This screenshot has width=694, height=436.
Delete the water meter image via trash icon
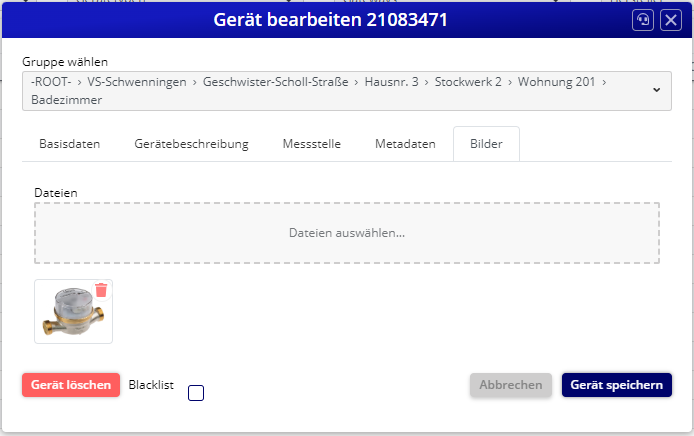100,290
